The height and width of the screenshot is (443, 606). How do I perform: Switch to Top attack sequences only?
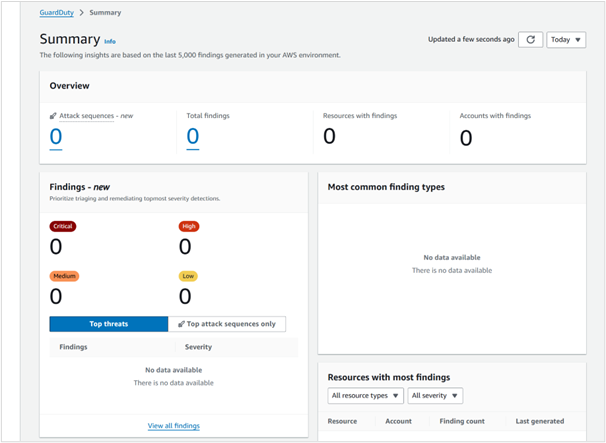227,324
